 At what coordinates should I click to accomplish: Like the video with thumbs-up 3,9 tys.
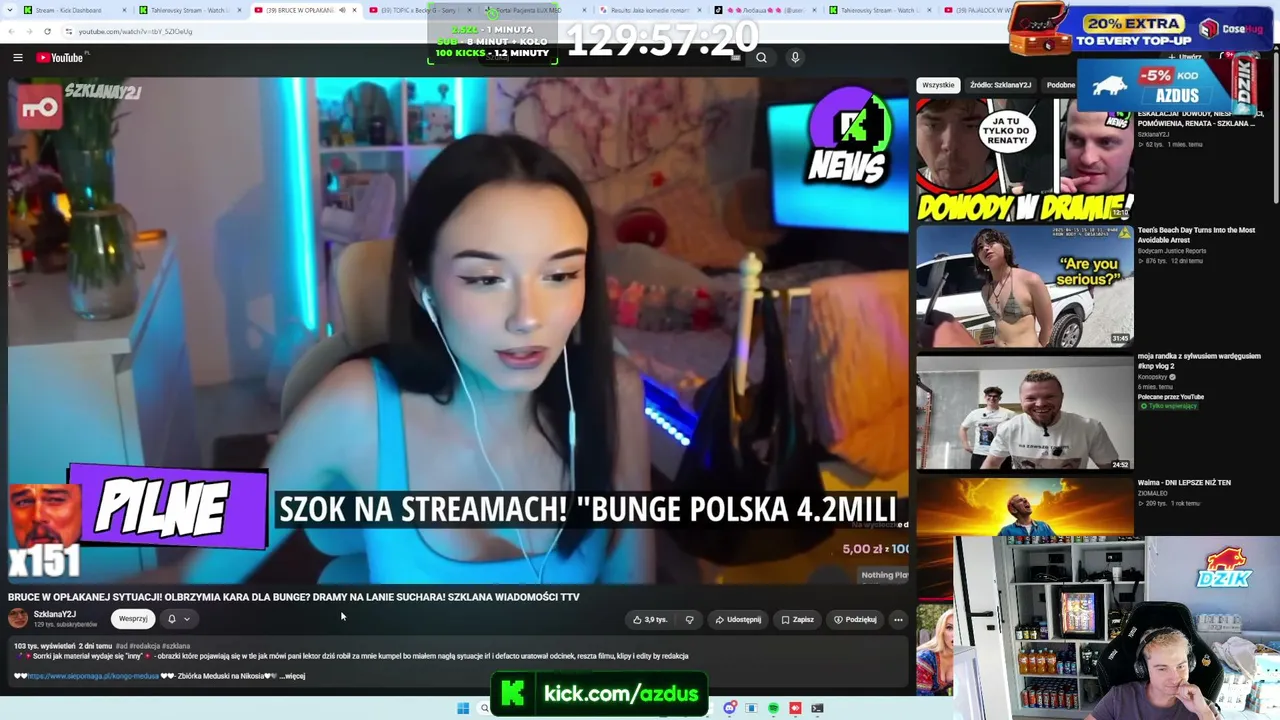click(650, 619)
